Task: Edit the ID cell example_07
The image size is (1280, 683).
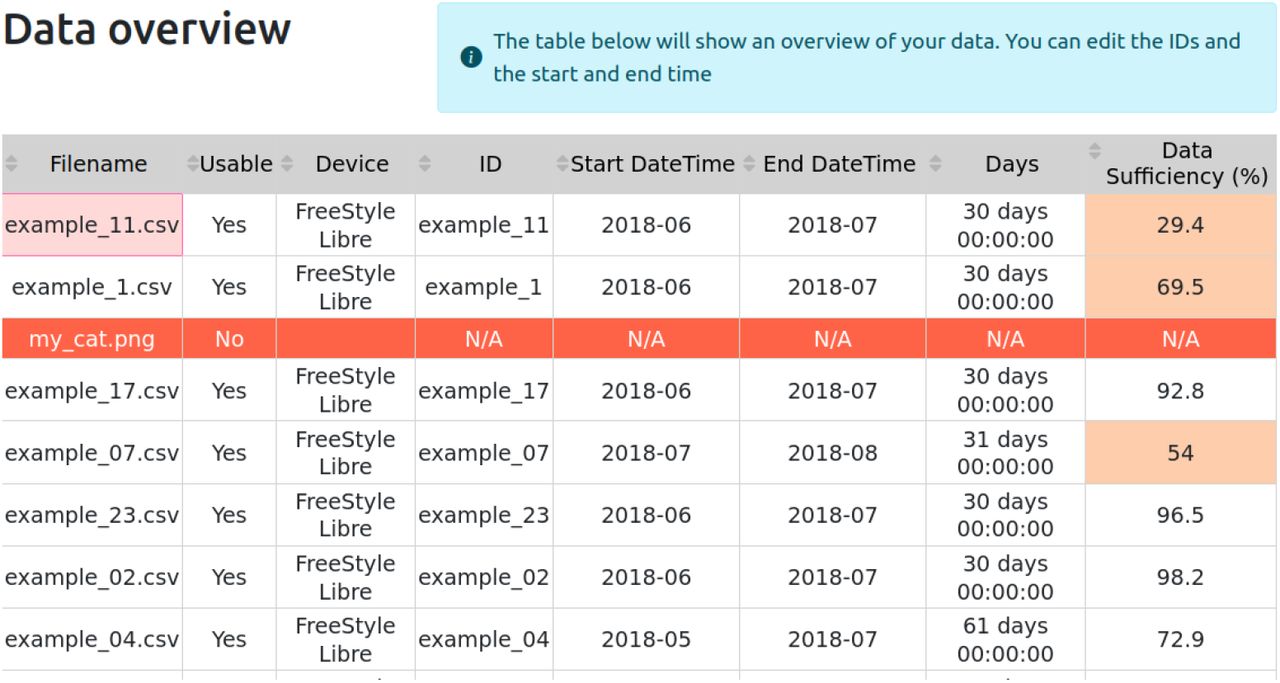Action: [484, 453]
